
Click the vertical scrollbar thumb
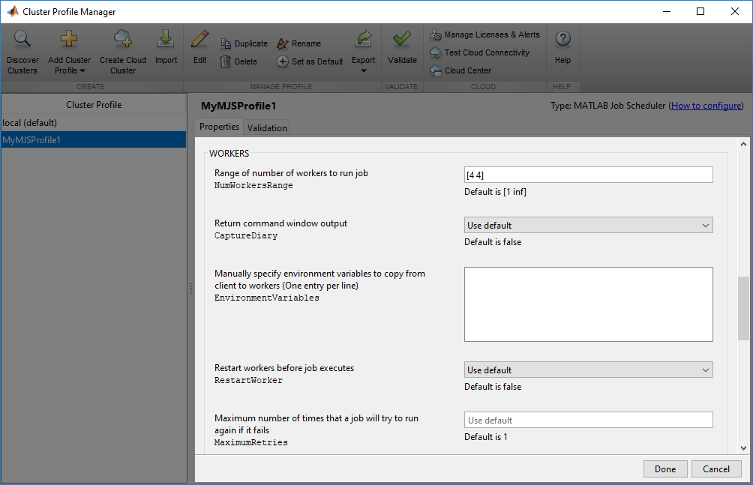[743, 308]
